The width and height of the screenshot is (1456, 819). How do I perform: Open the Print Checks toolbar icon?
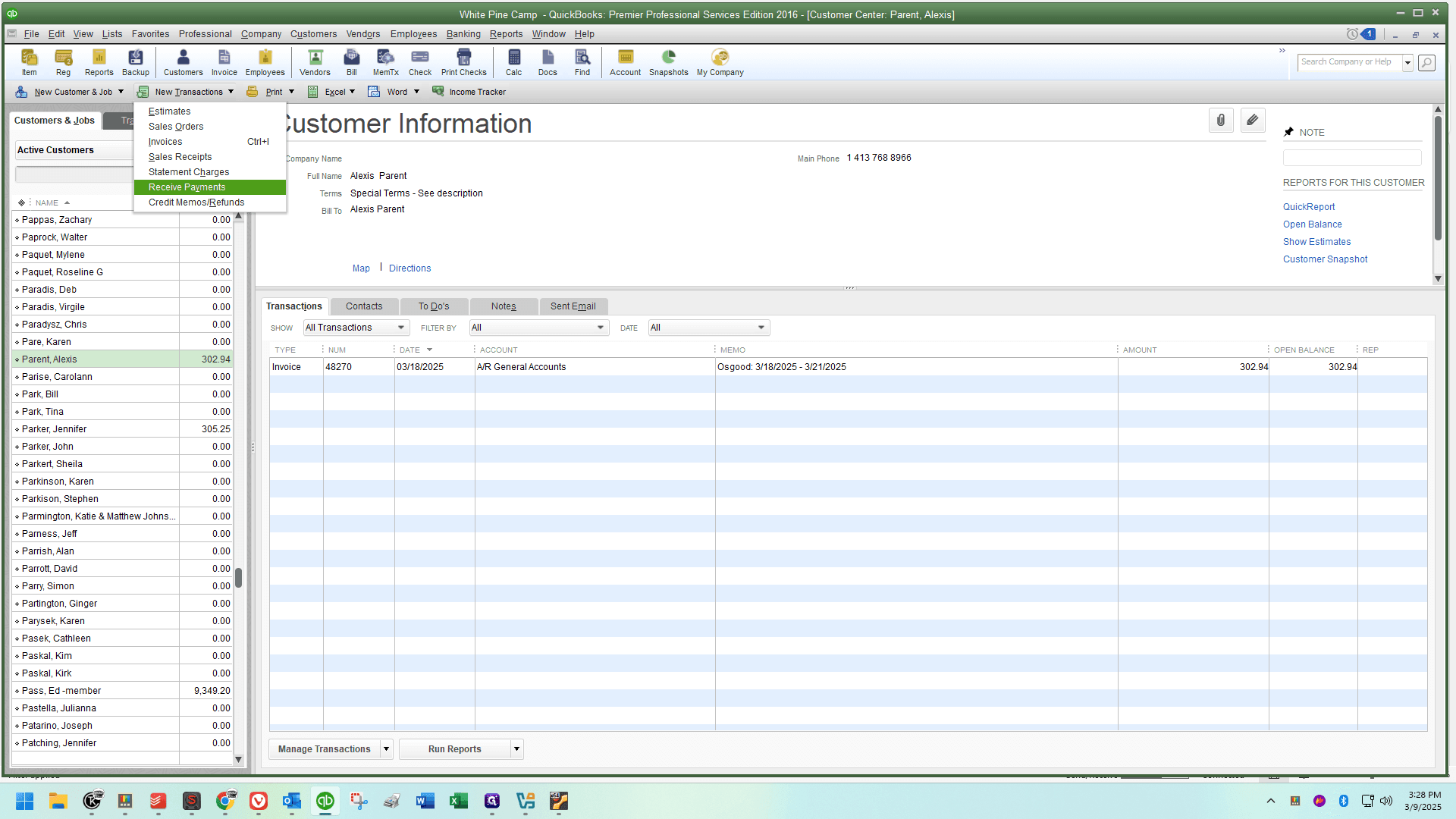[464, 62]
